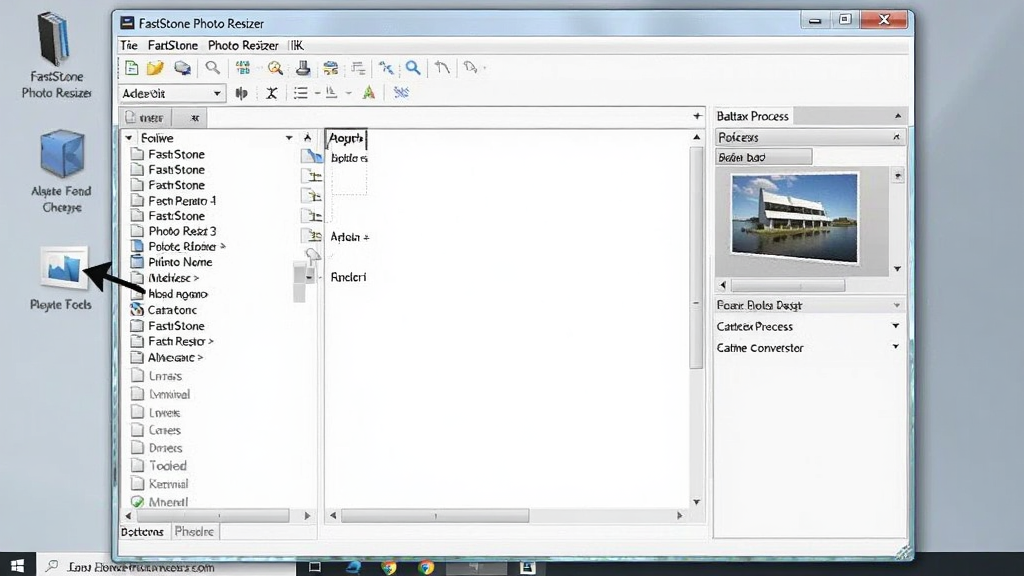Click the gray magnifier toolbar icon
1024x576 pixels.
click(x=212, y=68)
